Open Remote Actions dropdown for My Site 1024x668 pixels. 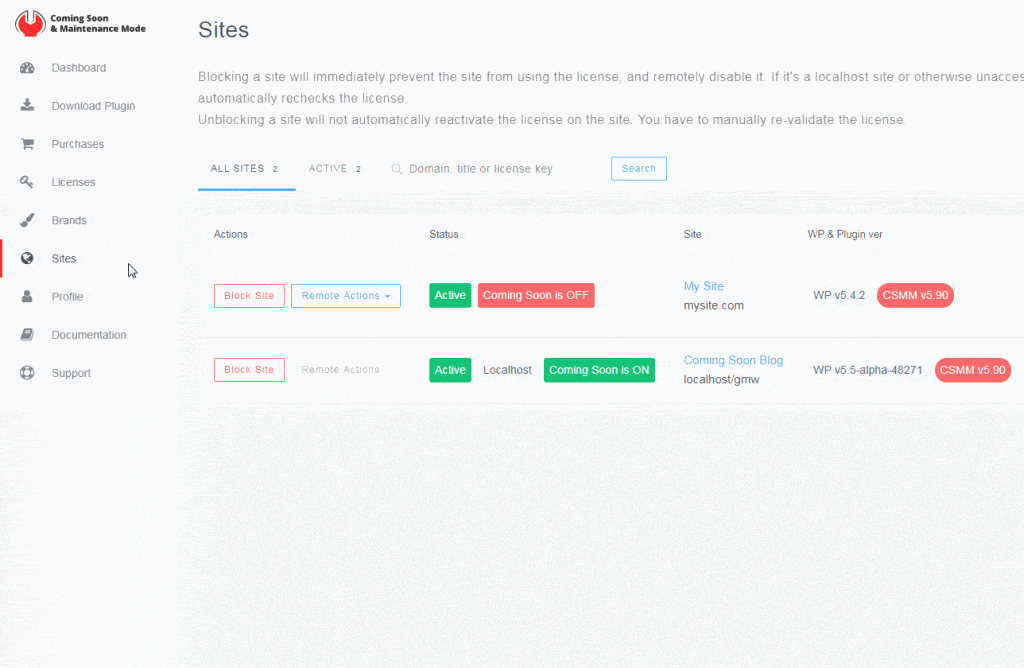click(345, 296)
